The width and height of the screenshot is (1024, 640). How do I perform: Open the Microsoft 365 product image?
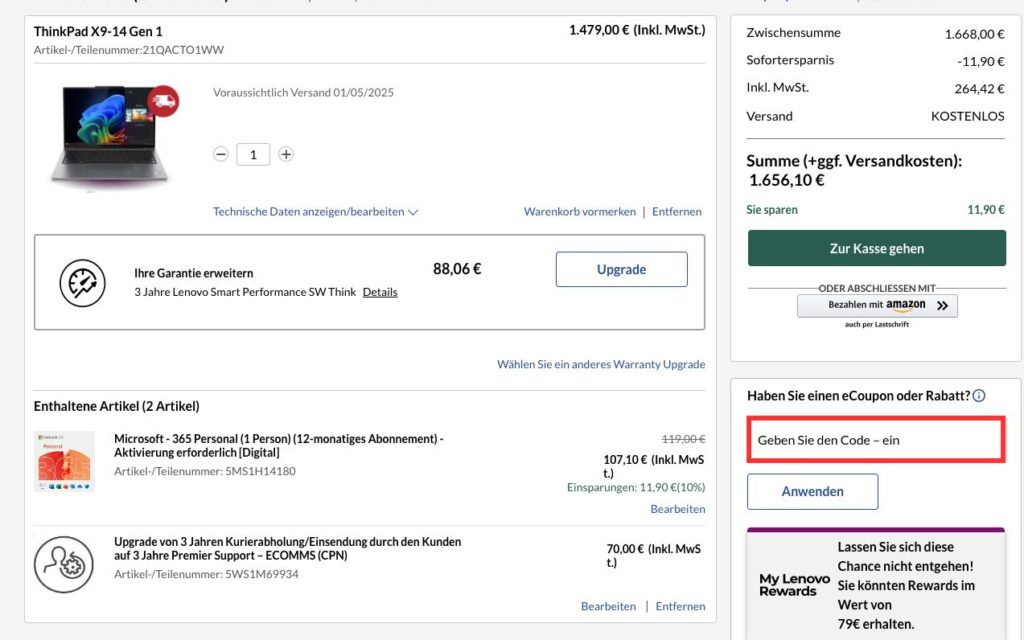coord(64,461)
